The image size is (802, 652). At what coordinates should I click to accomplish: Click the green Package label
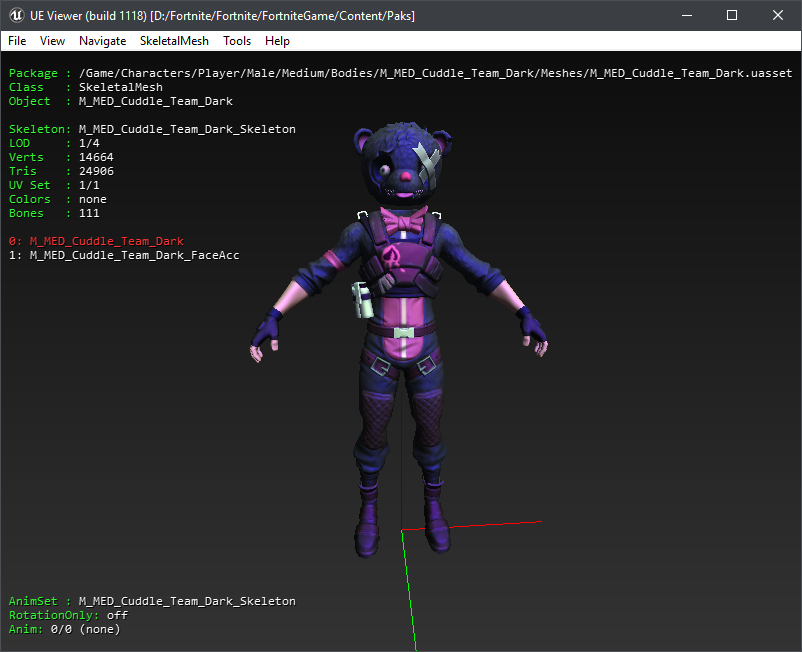pos(33,73)
